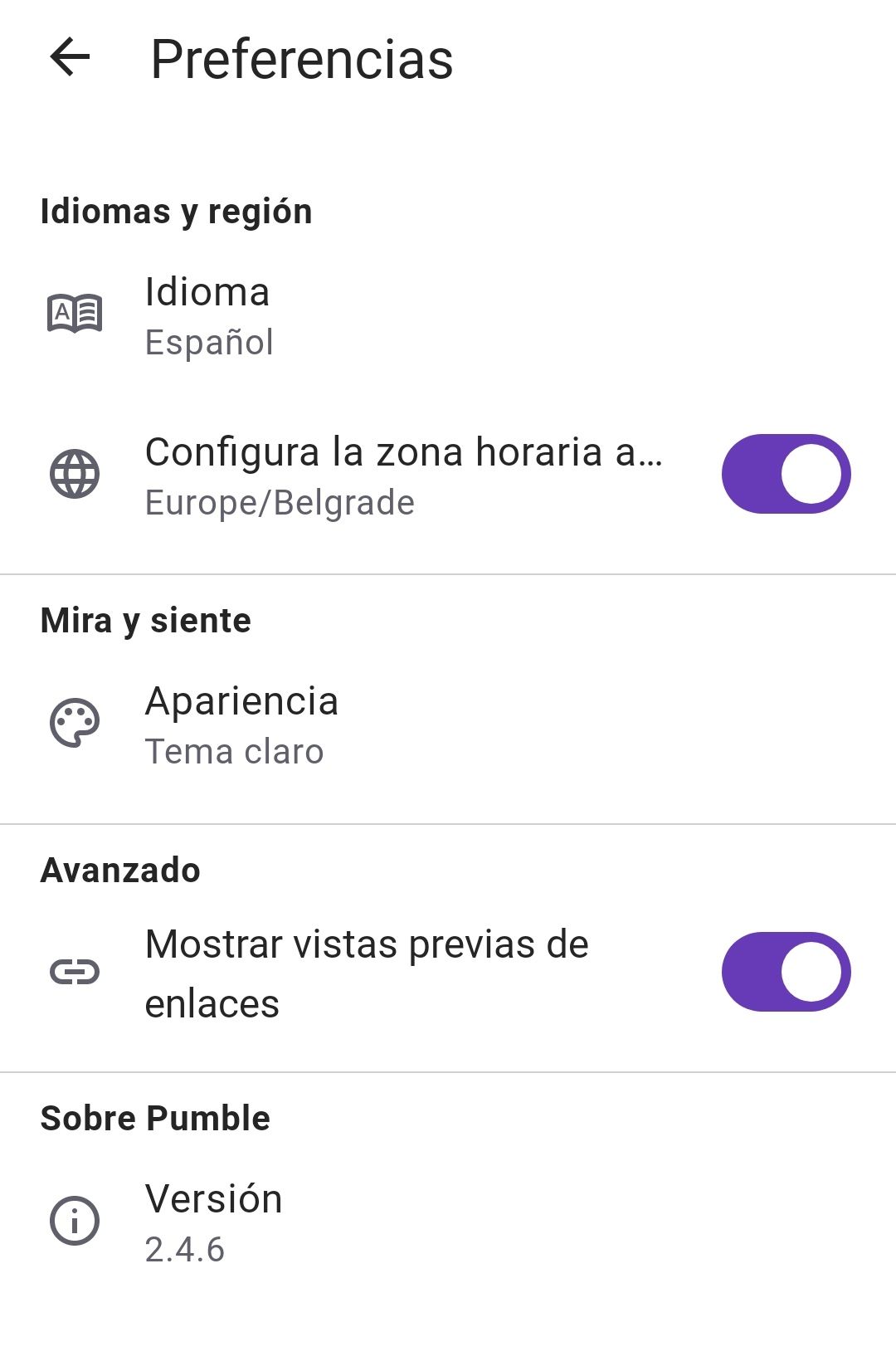Tap the globe time zone icon
The image size is (896, 1361).
(75, 474)
